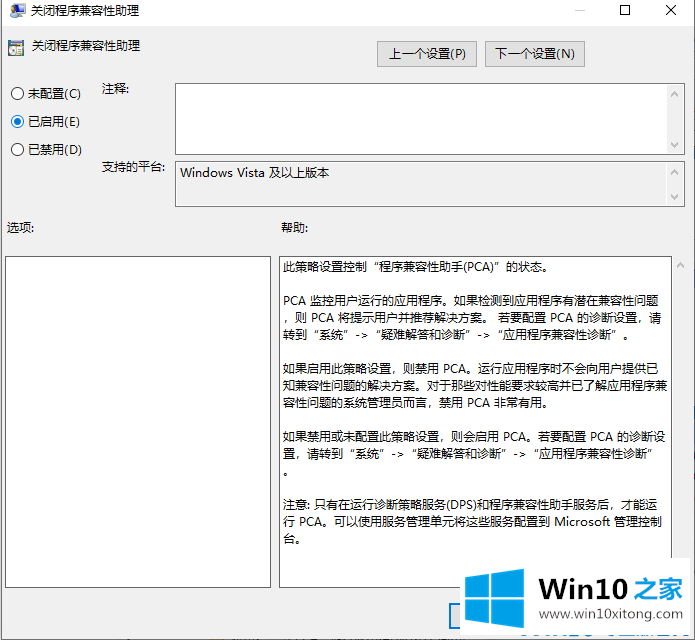Viewport: 695px width, 640px height.
Task: Click the help panel scroll up arrow
Action: click(x=680, y=265)
